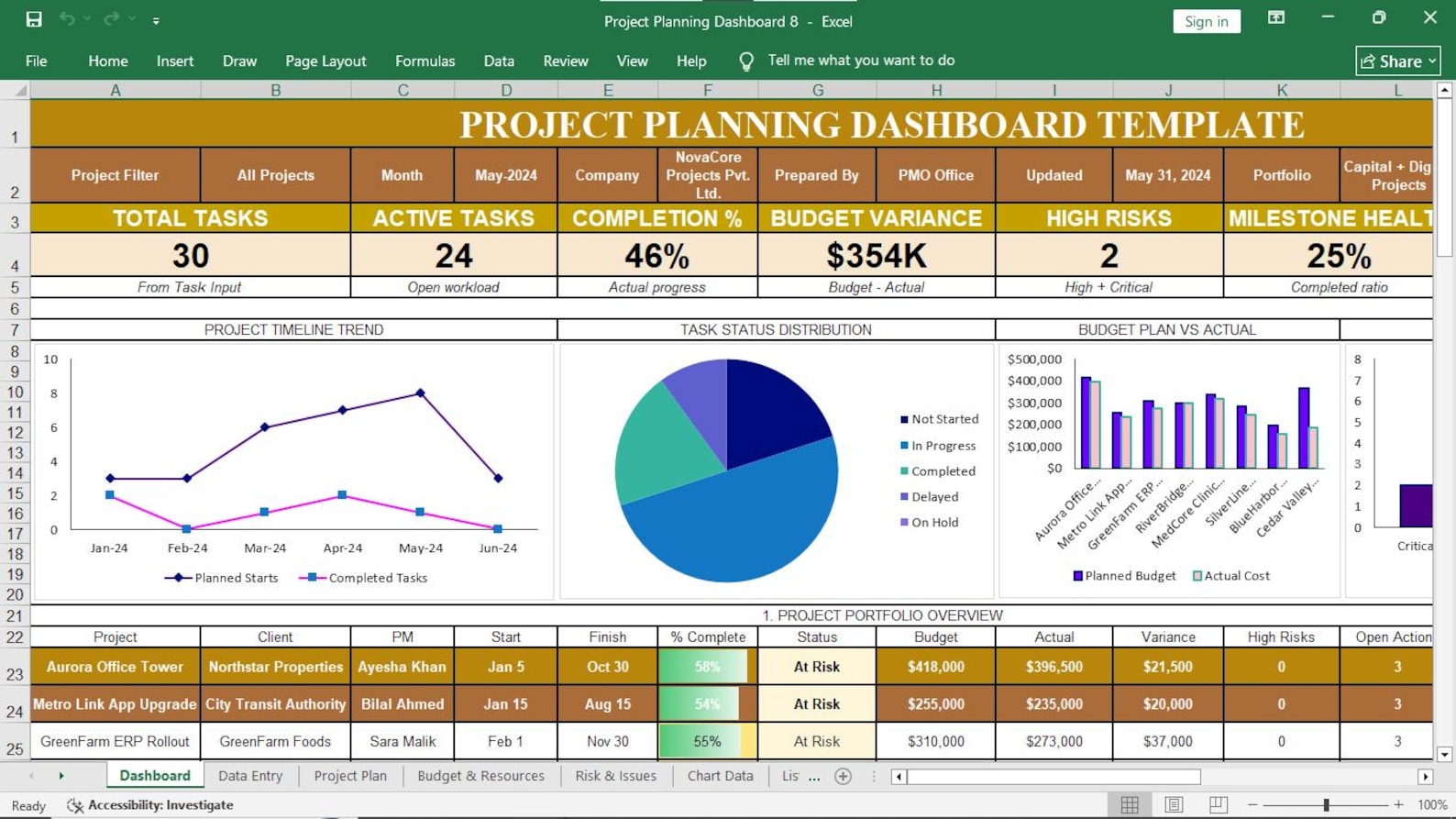The height and width of the screenshot is (819, 1456).
Task: Click the Planned Starts legend marker
Action: point(178,578)
